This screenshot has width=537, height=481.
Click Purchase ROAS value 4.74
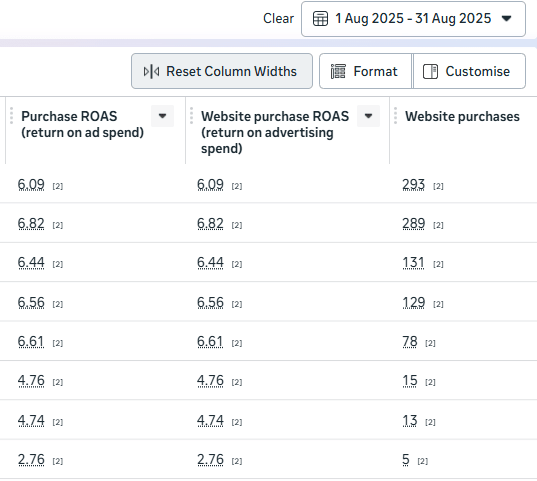[x=31, y=421]
